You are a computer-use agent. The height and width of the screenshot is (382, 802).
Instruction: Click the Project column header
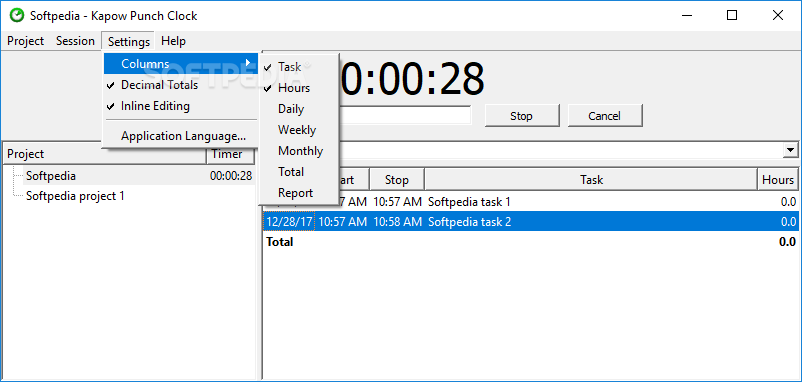pos(104,154)
